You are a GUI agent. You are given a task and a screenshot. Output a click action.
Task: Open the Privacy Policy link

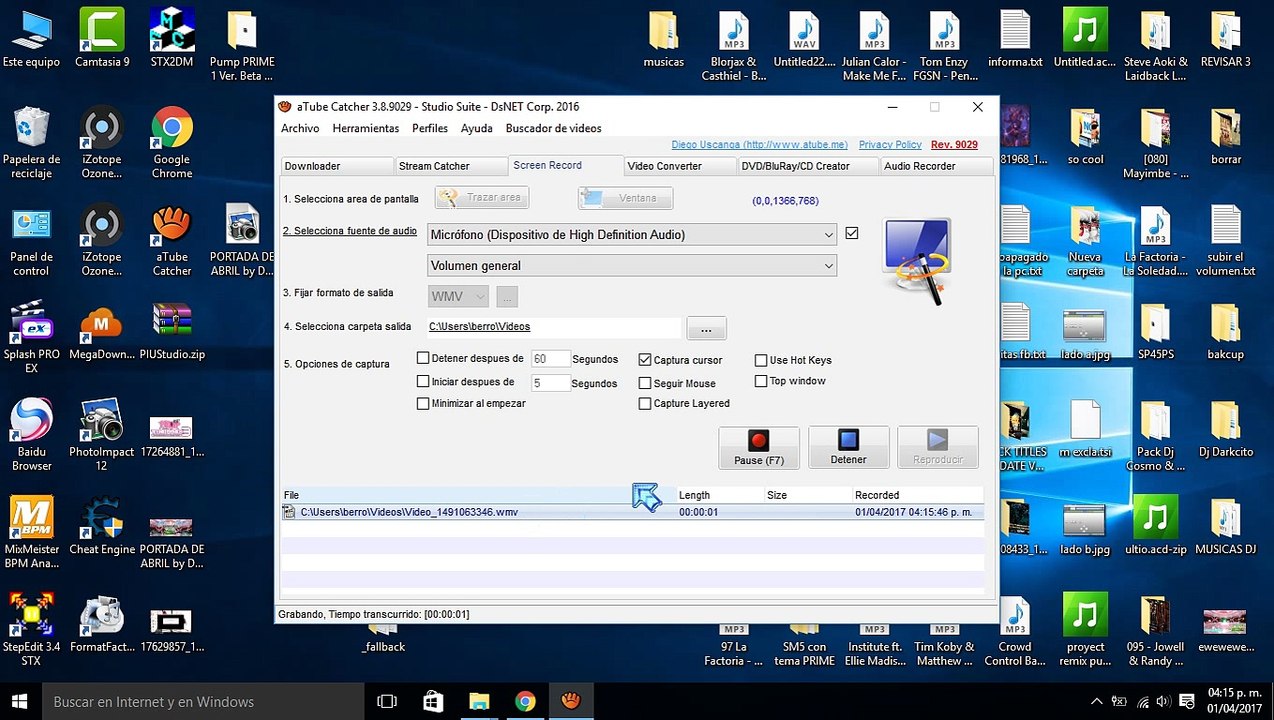[890, 145]
